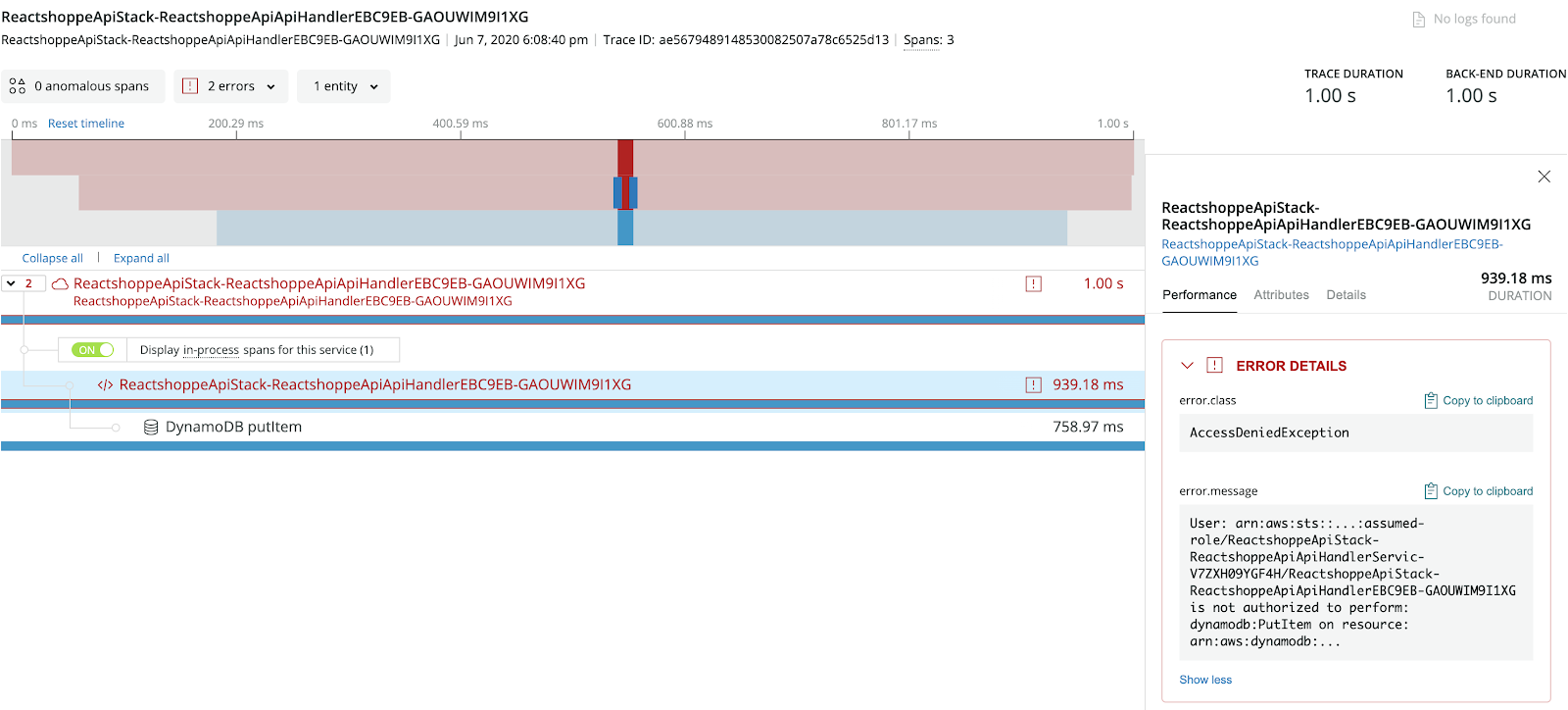Click error icon on the 1.00 s span row
The height and width of the screenshot is (710, 1568).
1033,283
